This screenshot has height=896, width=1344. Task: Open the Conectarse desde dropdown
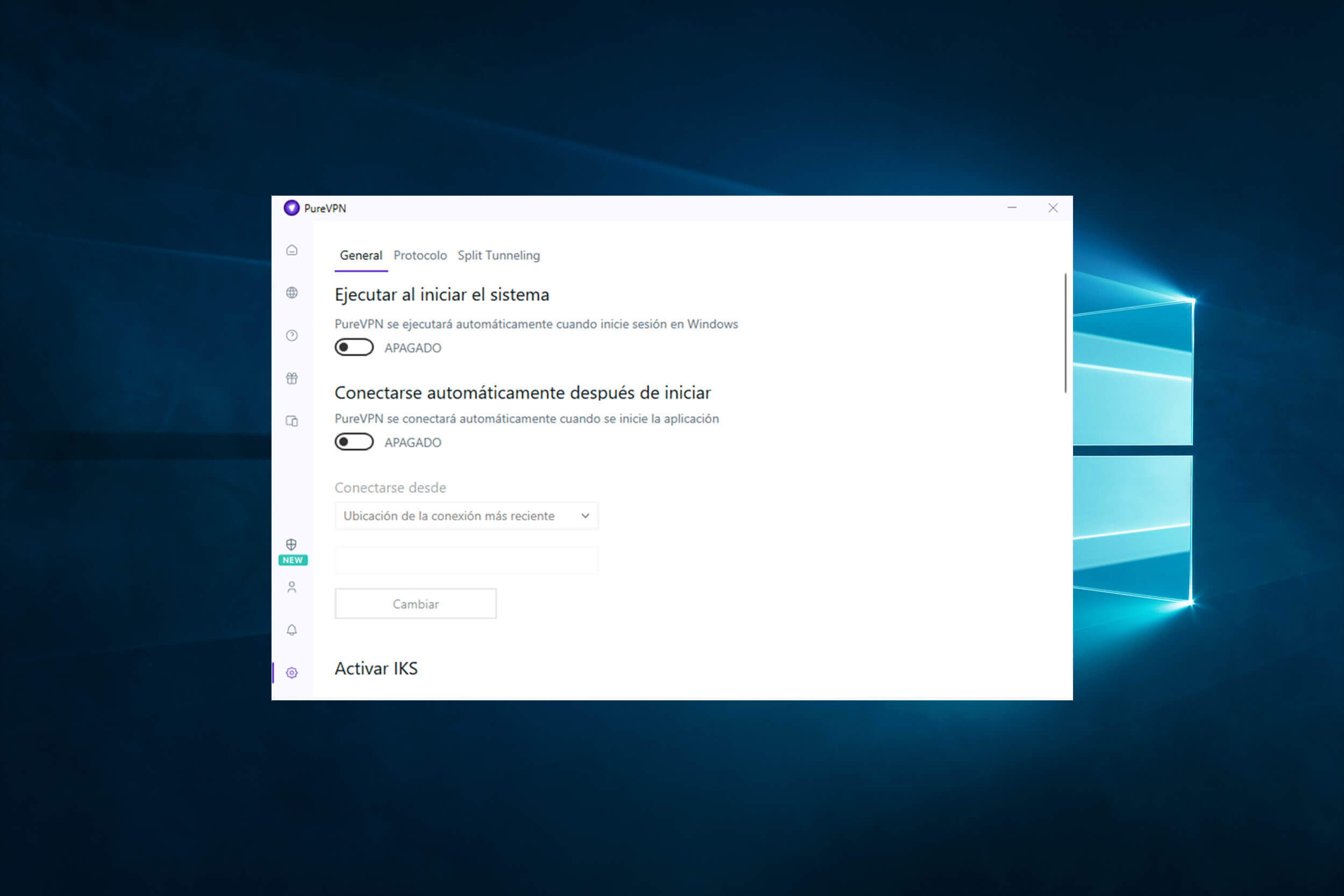point(466,515)
